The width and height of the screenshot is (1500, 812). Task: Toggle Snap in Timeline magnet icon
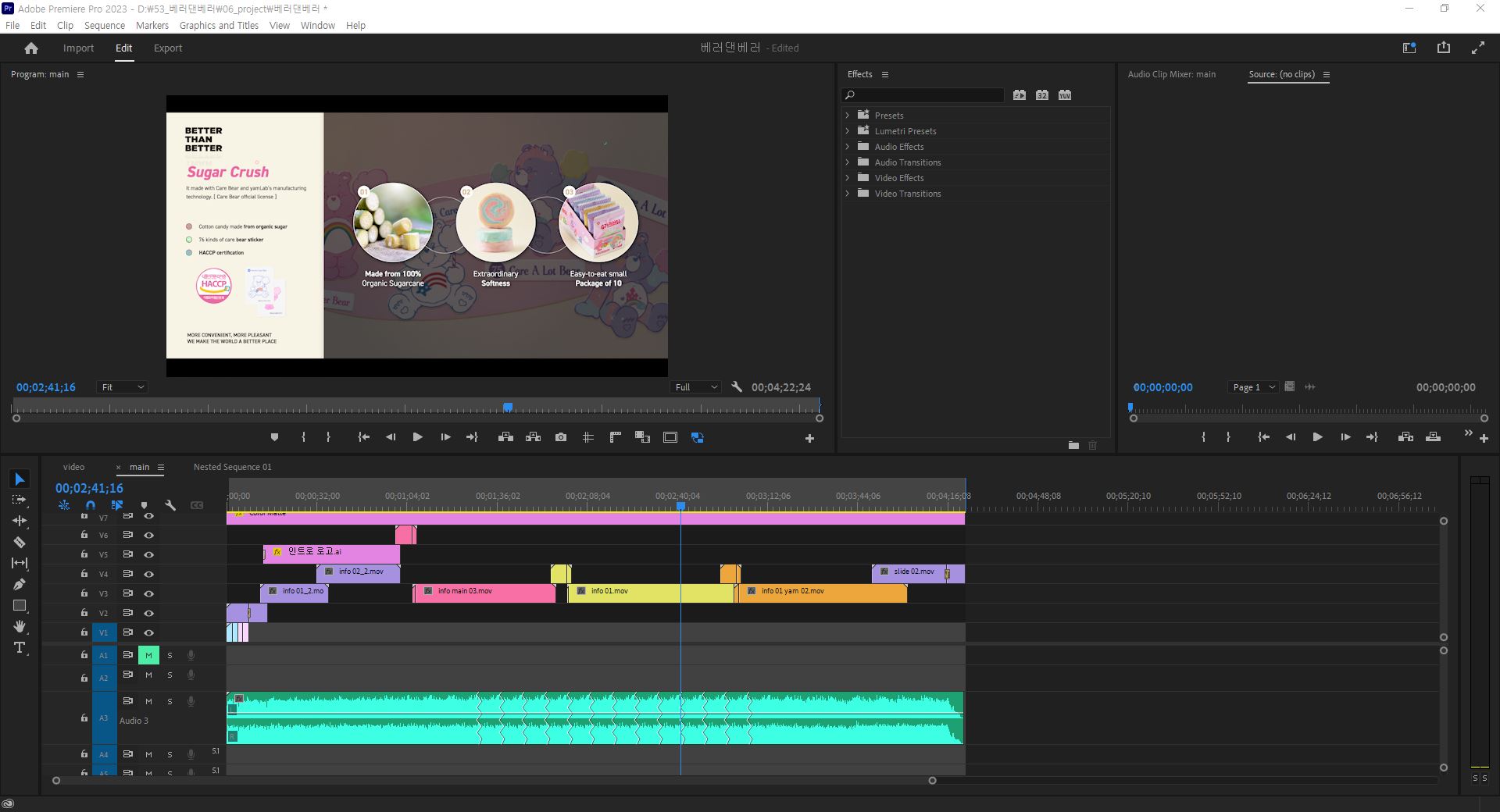coord(91,505)
